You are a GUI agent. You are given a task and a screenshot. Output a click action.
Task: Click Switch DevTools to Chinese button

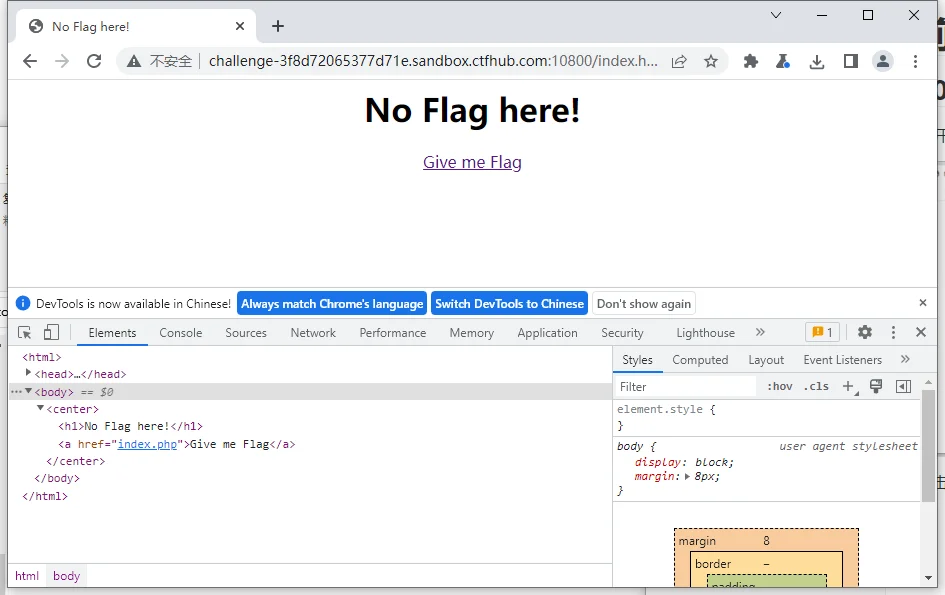click(509, 304)
